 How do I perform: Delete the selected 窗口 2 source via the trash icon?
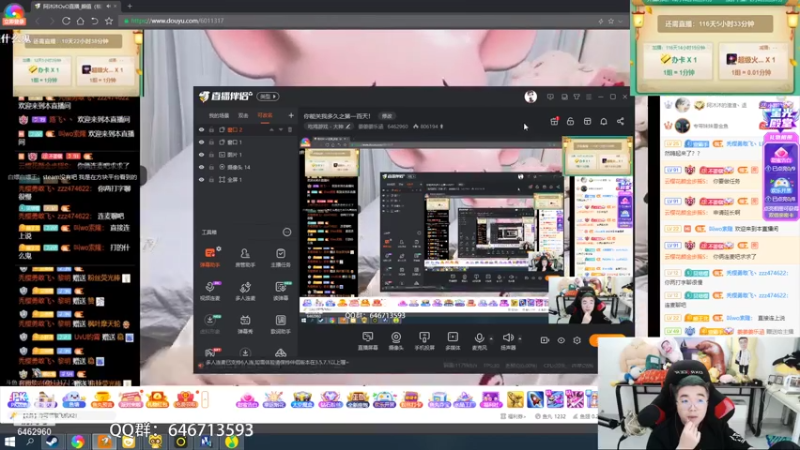tap(290, 130)
